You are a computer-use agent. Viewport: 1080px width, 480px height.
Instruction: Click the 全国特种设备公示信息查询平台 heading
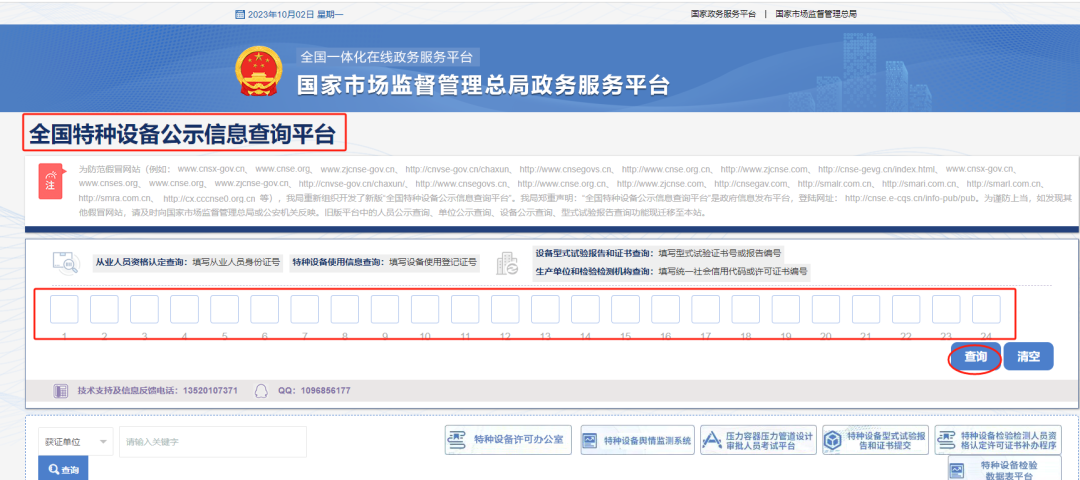[183, 134]
